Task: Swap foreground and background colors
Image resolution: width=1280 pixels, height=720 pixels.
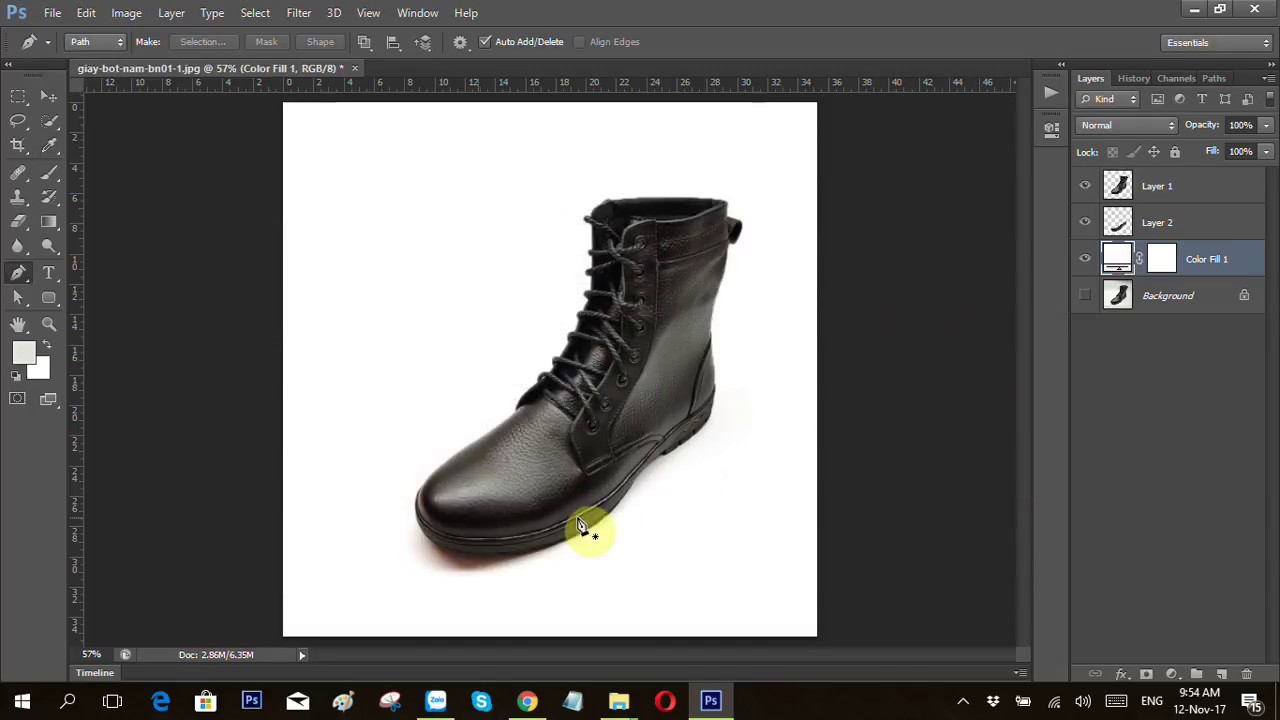Action: (x=46, y=344)
